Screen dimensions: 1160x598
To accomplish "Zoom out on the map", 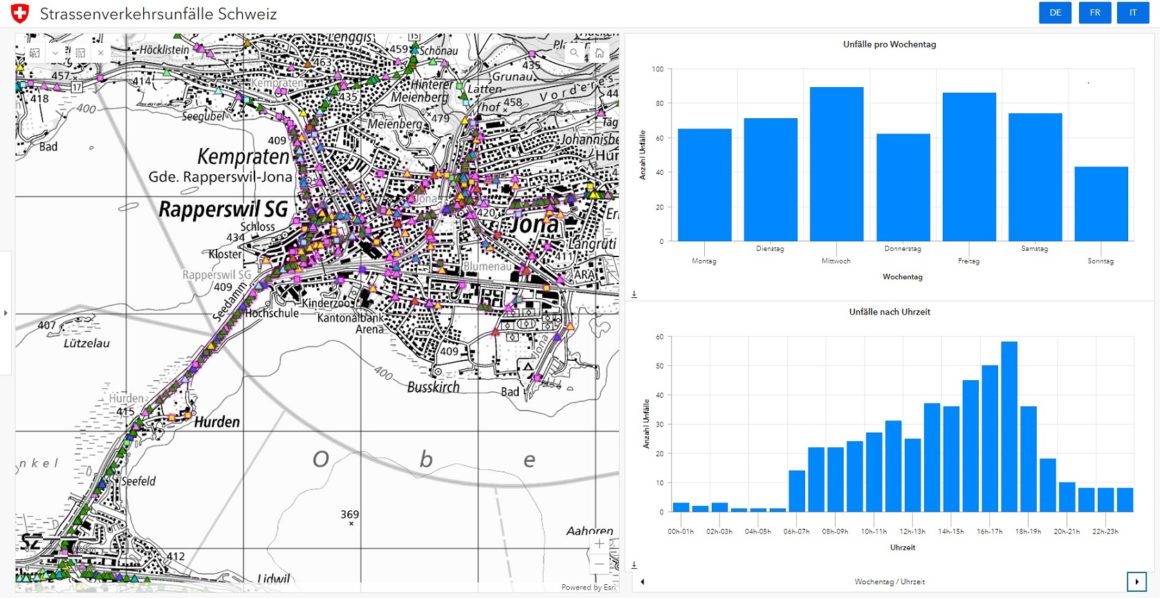I will click(599, 564).
